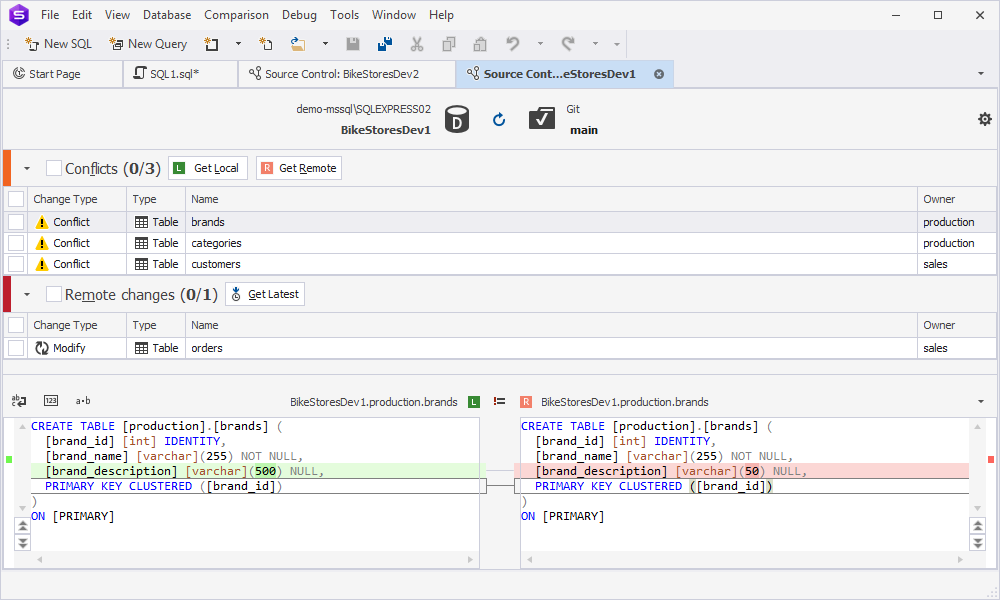Click the Get Latest button
The image size is (1000, 600).
tap(265, 294)
